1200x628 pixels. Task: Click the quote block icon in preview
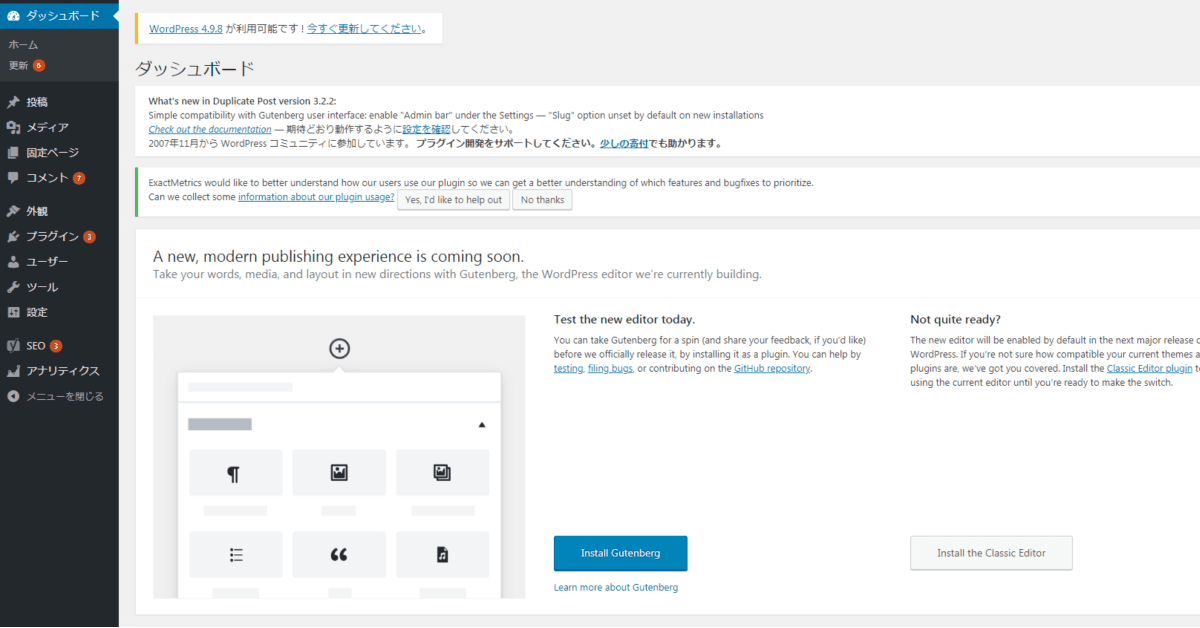point(339,554)
